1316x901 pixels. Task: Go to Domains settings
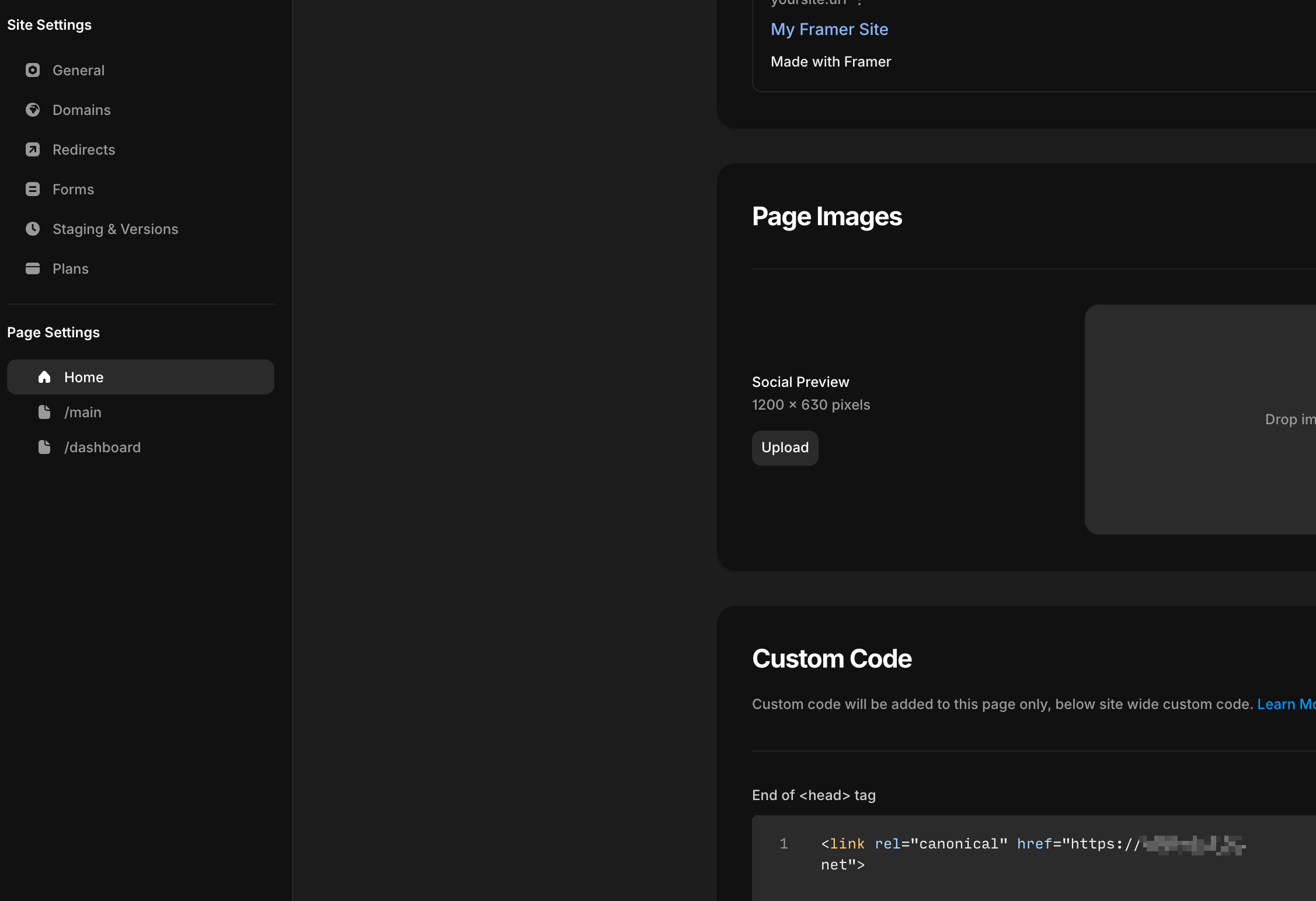(x=81, y=110)
